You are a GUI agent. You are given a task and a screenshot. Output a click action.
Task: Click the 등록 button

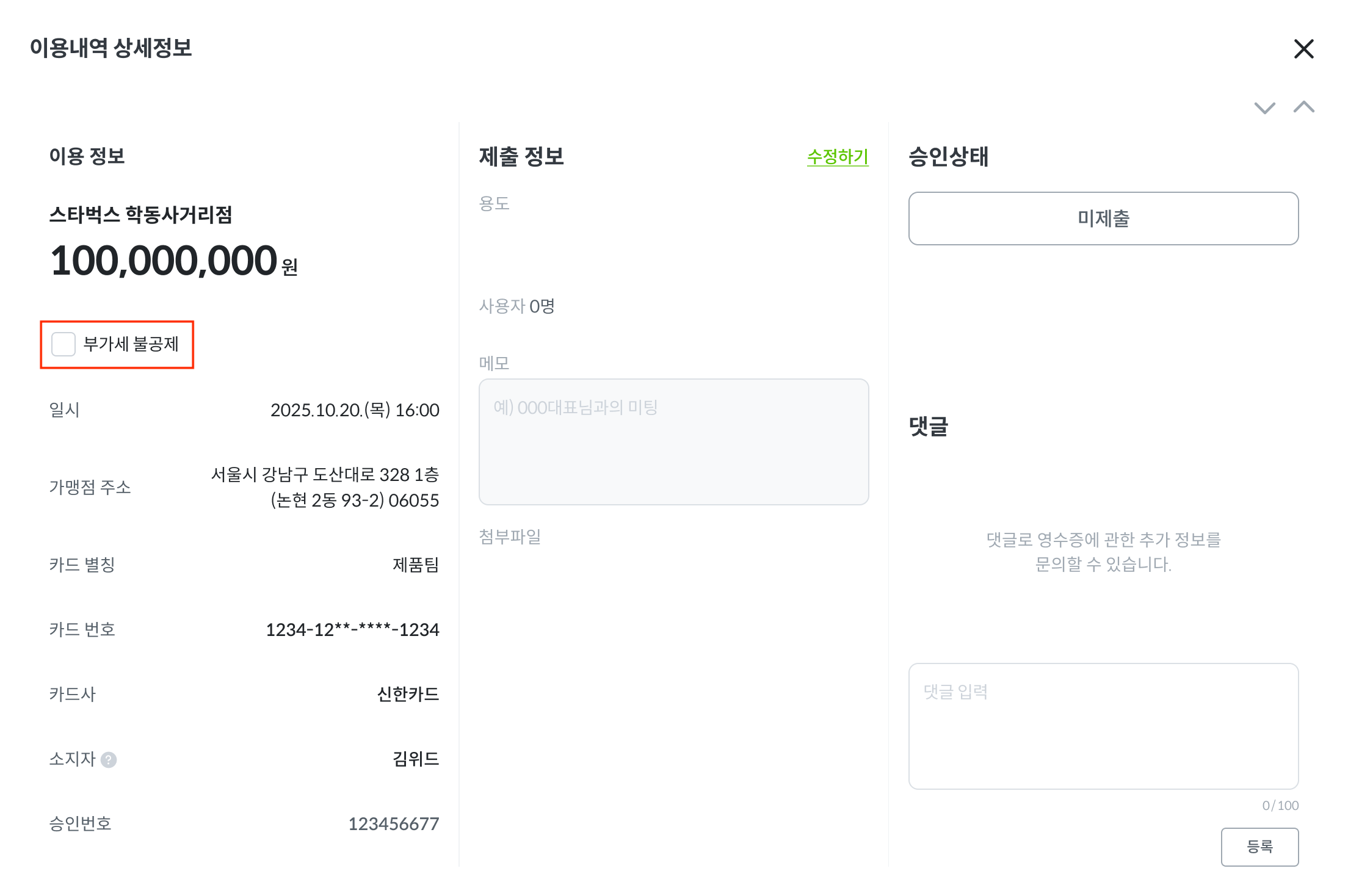pos(1259,847)
